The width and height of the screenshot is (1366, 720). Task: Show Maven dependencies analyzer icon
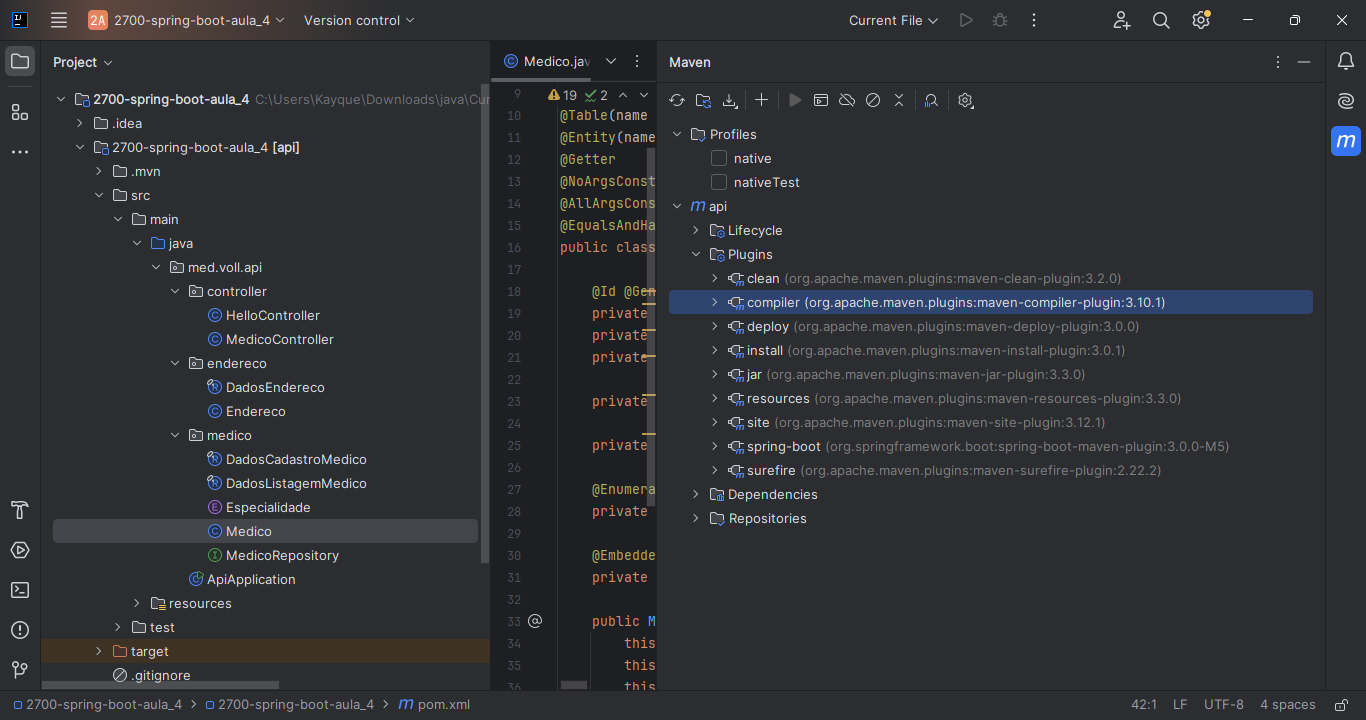coord(931,100)
